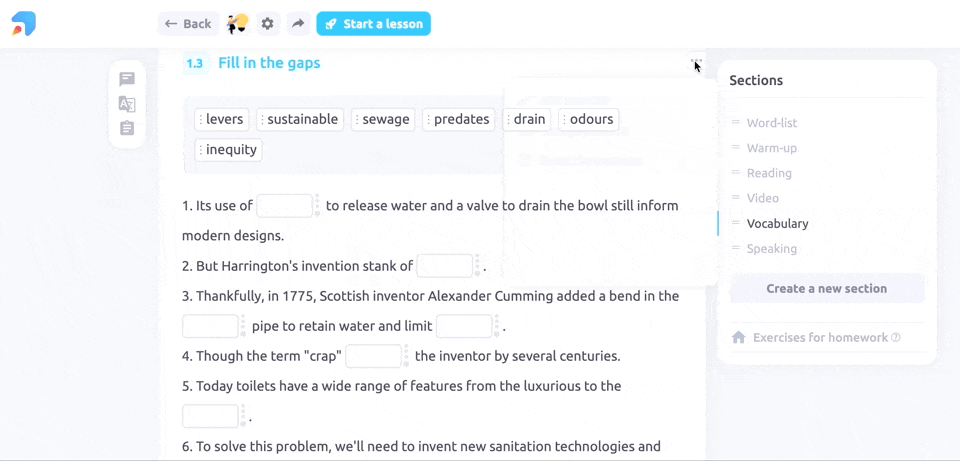Viewport: 960px width, 461px height.
Task: Open the Speaking section
Action: click(x=771, y=249)
